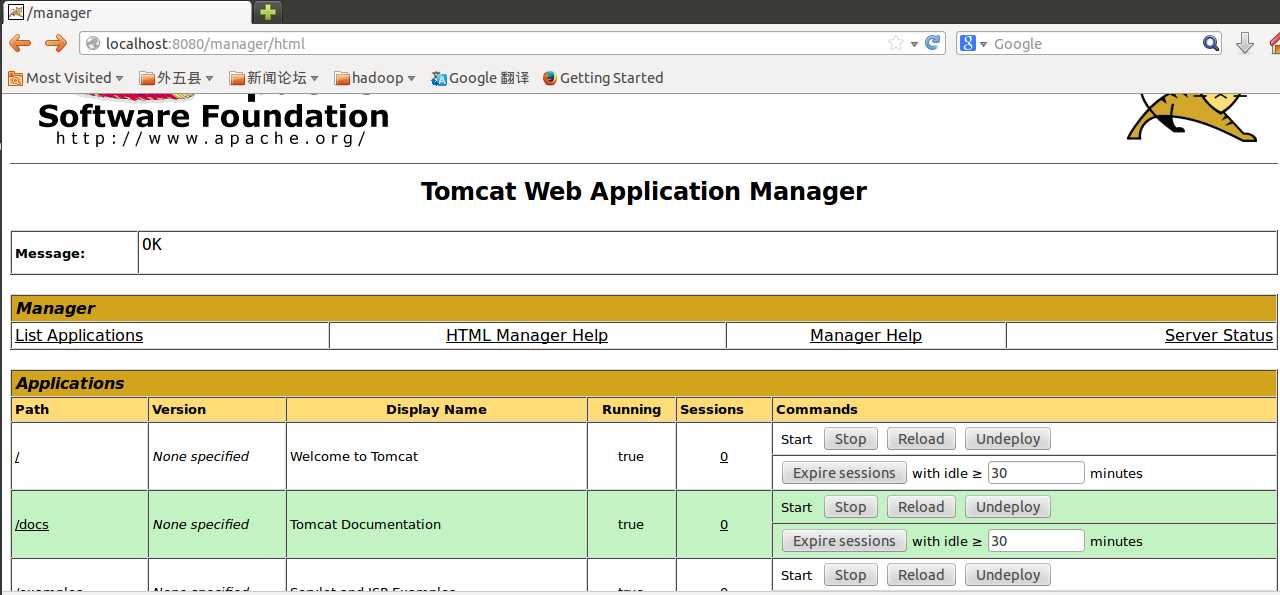This screenshot has width=1280, height=595.
Task: Expand the 新闻论坛 bookmark folder
Action: coord(274,78)
